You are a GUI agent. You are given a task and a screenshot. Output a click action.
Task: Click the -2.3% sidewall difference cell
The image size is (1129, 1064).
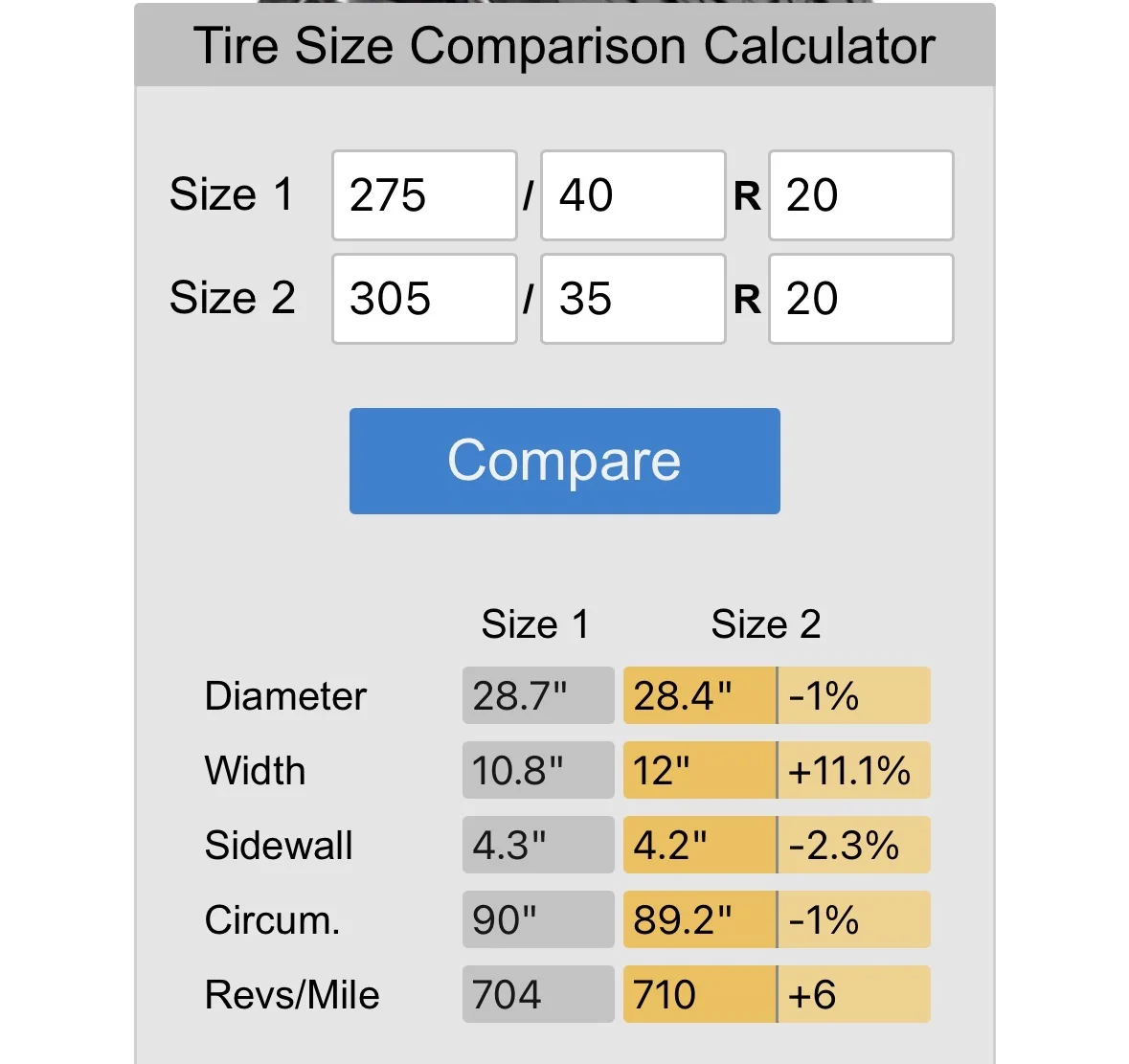[853, 845]
